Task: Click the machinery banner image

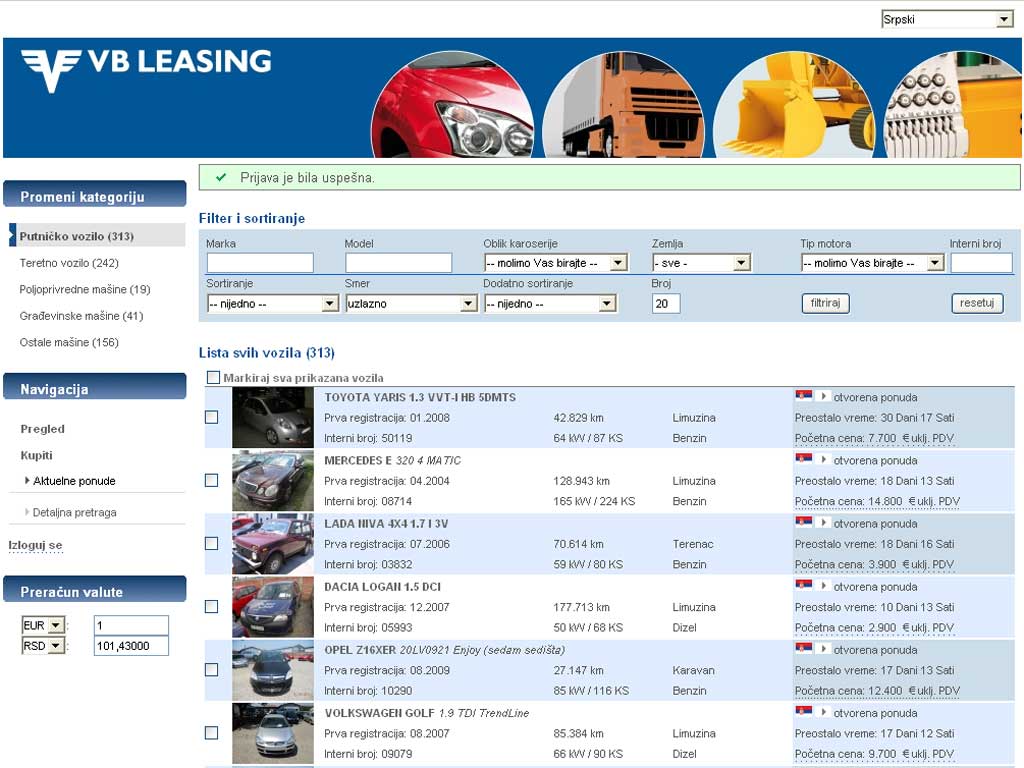Action: click(952, 104)
